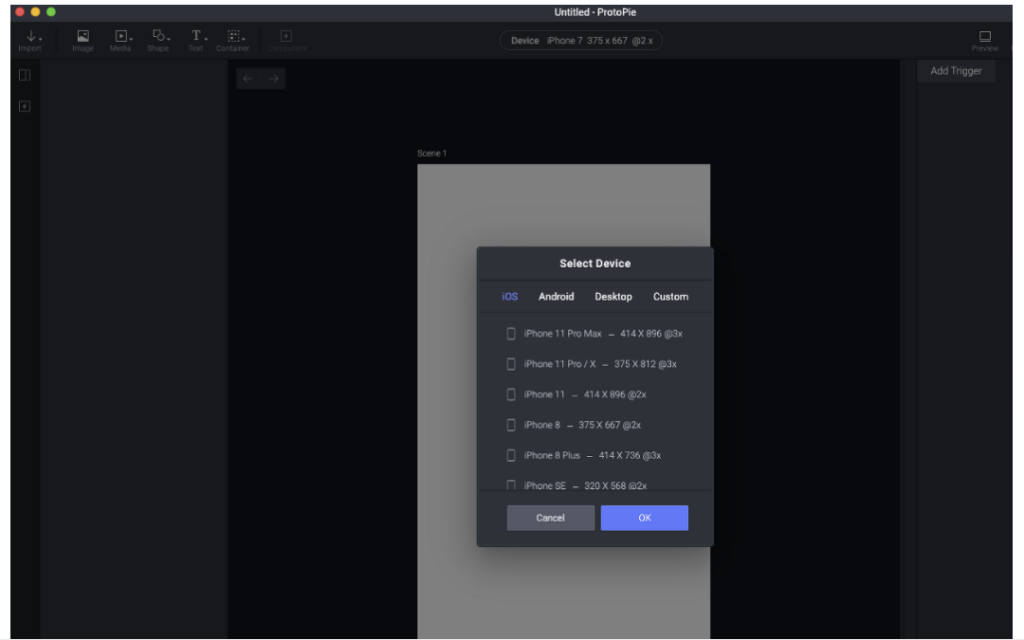The width and height of the screenshot is (1024, 640).
Task: Select the Container tool
Action: click(x=233, y=40)
